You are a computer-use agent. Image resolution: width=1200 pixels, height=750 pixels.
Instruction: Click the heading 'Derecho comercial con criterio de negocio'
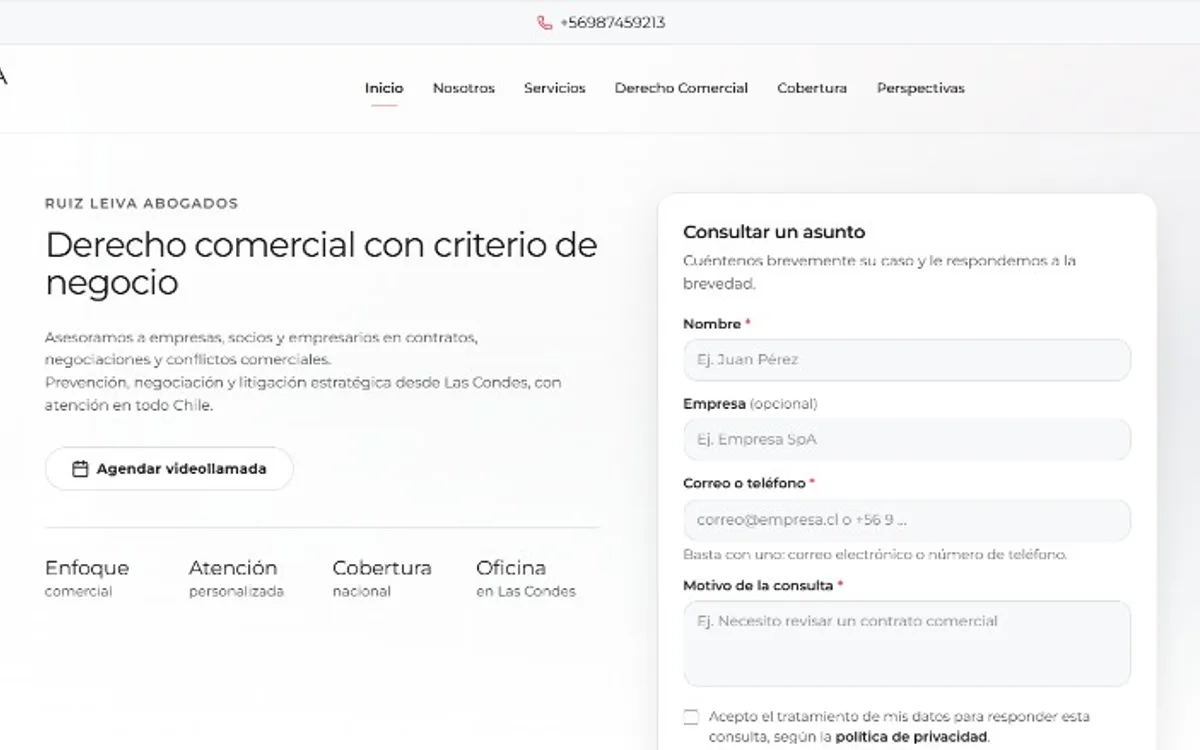[322, 263]
